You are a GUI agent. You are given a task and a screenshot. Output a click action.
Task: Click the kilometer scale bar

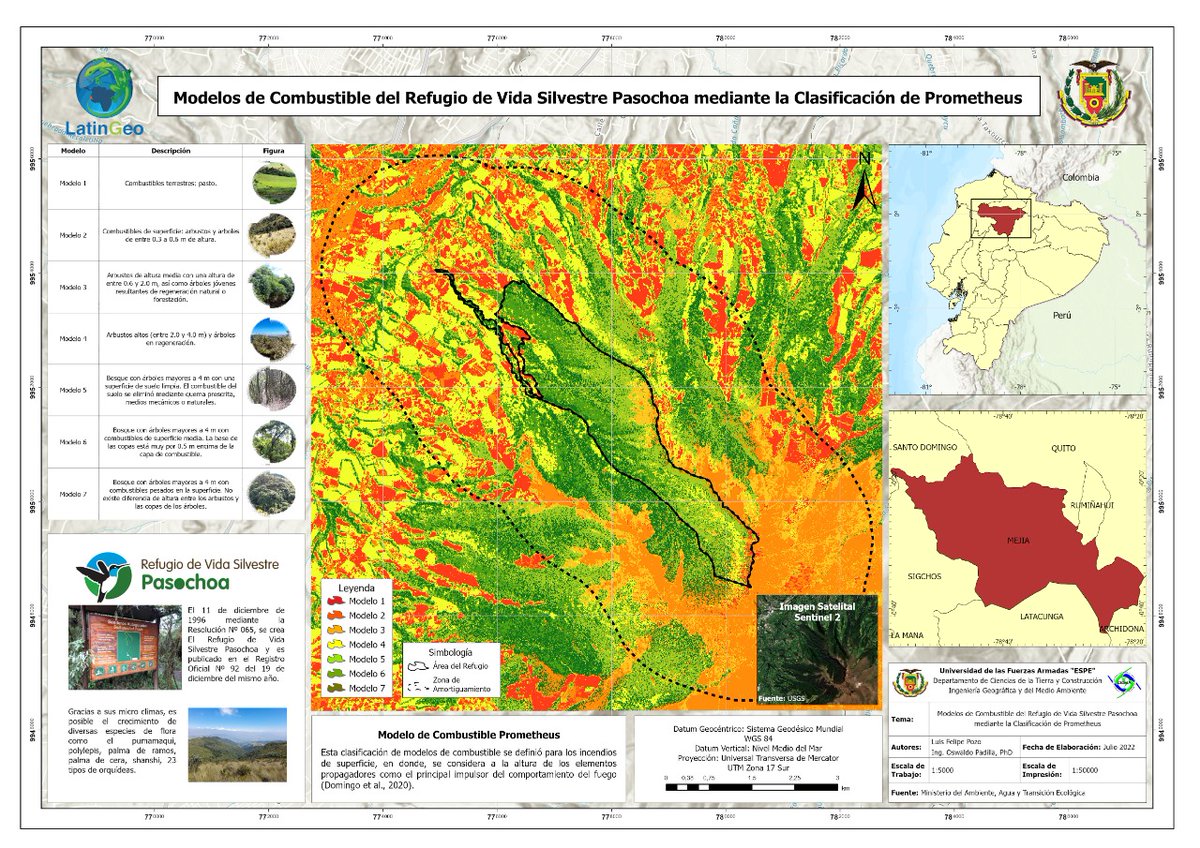(752, 789)
